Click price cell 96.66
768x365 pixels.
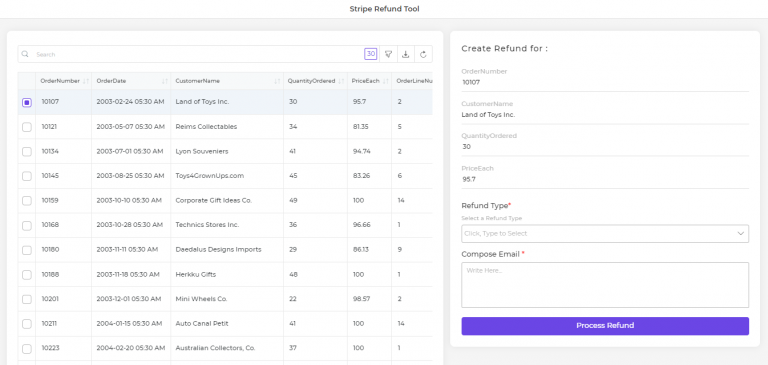pyautogui.click(x=361, y=225)
